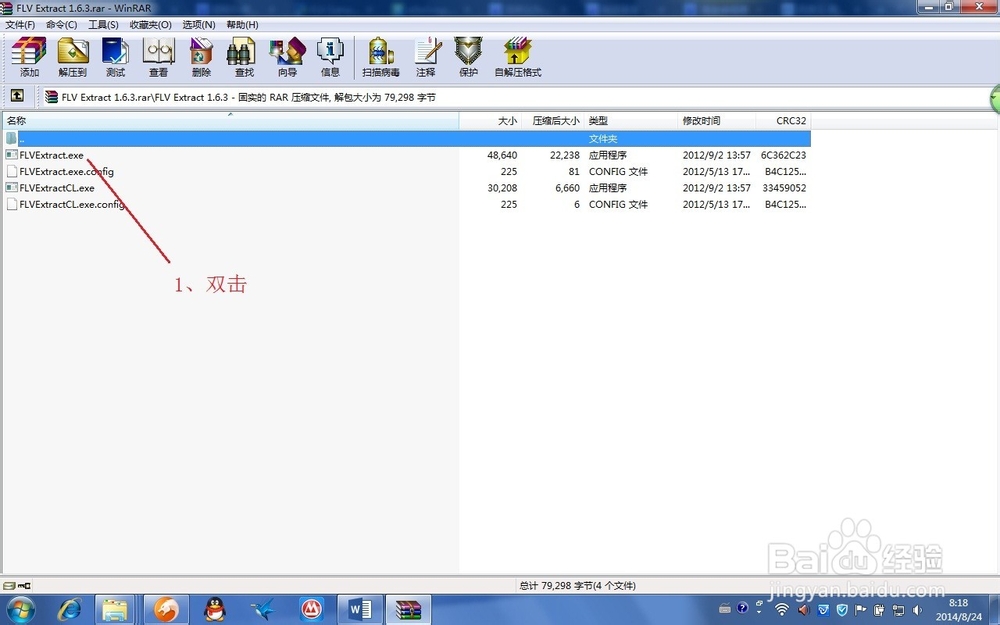Image resolution: width=1000 pixels, height=625 pixels.
Task: Click the up one level arrow button
Action: (17, 96)
